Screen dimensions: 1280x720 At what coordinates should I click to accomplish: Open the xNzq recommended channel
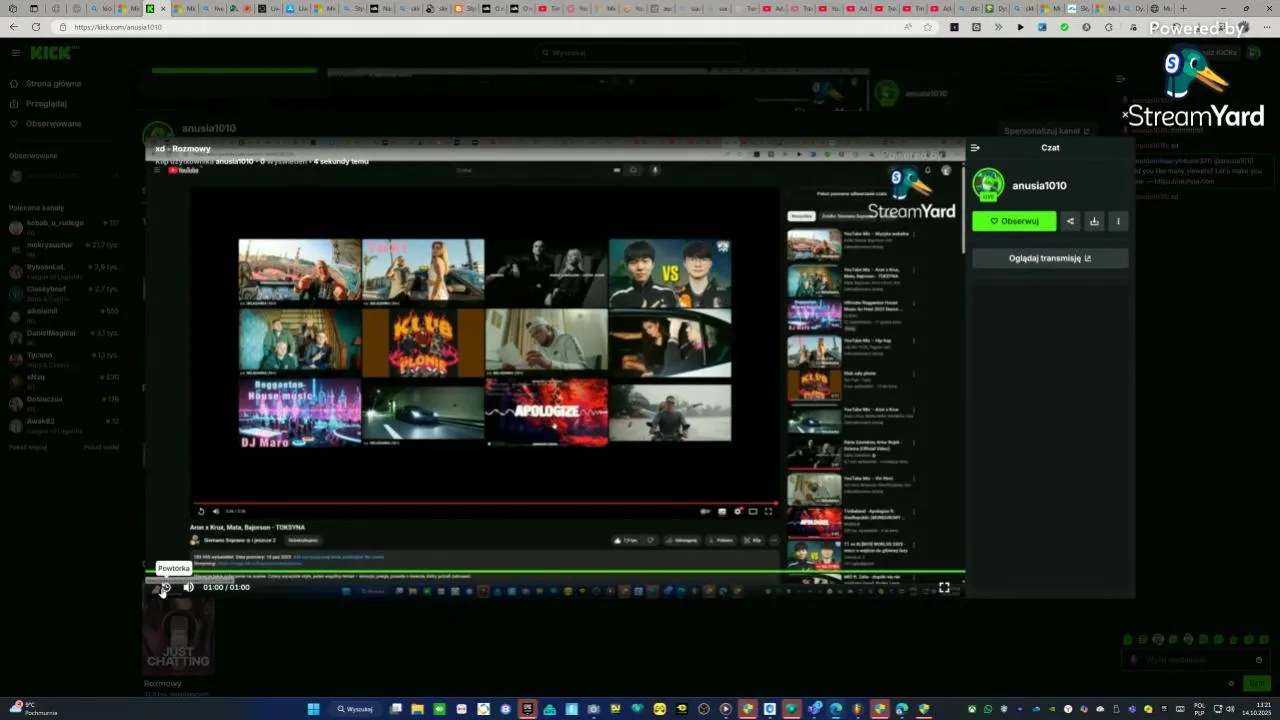pos(64,380)
